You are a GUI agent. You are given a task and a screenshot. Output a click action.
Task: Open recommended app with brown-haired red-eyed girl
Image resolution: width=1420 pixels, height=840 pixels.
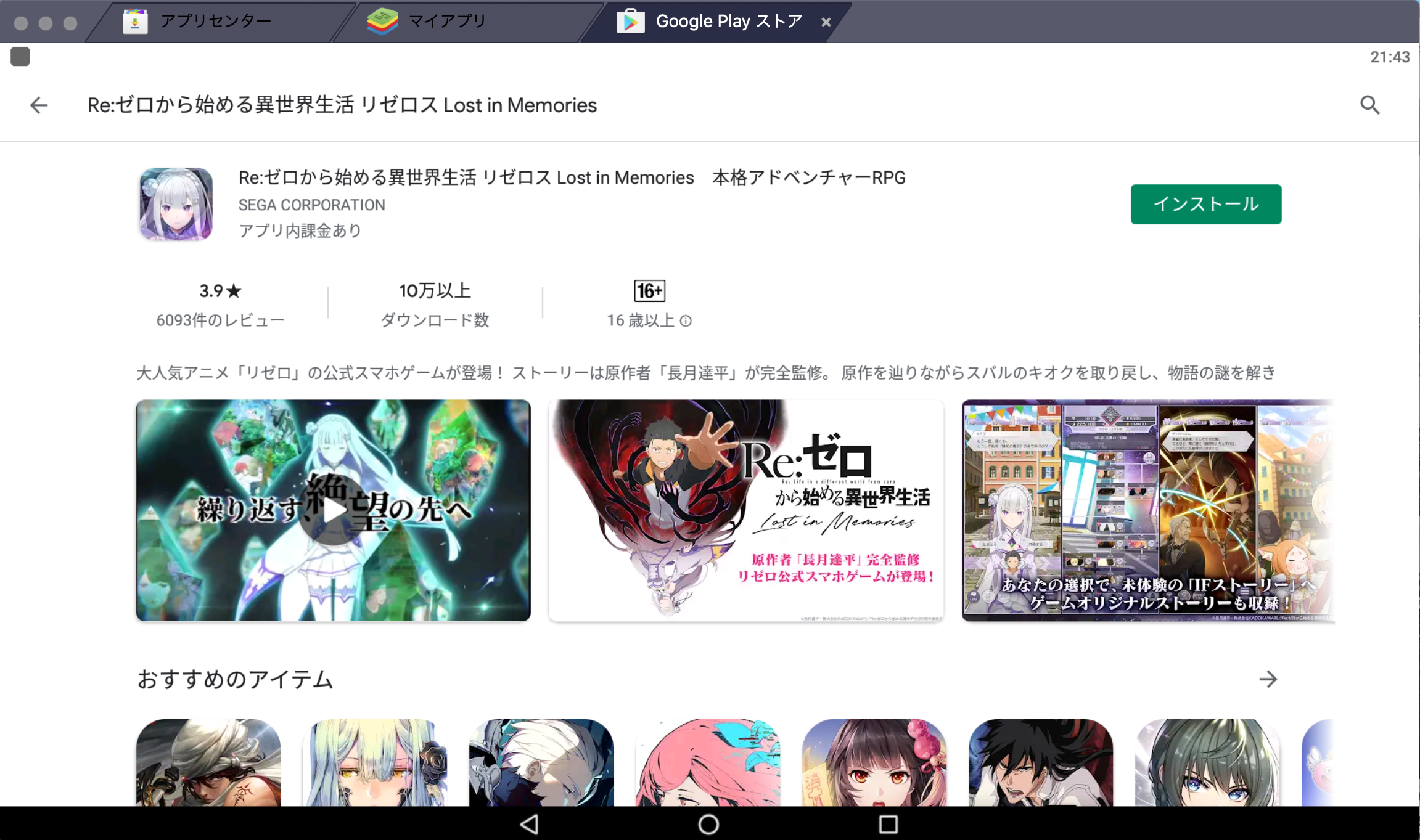(874, 762)
